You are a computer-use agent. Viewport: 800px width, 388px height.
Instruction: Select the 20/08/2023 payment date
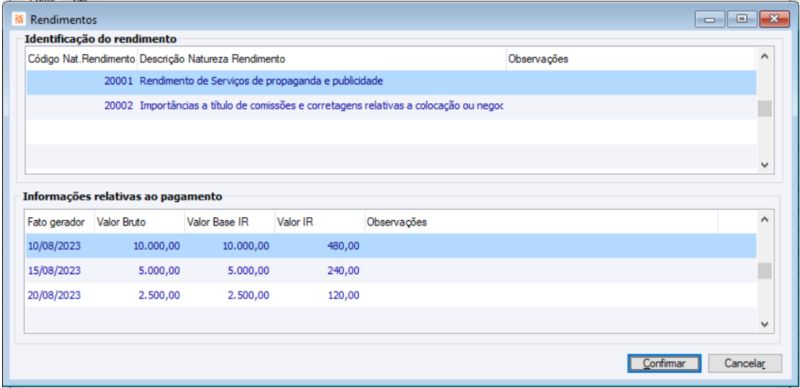click(60, 295)
